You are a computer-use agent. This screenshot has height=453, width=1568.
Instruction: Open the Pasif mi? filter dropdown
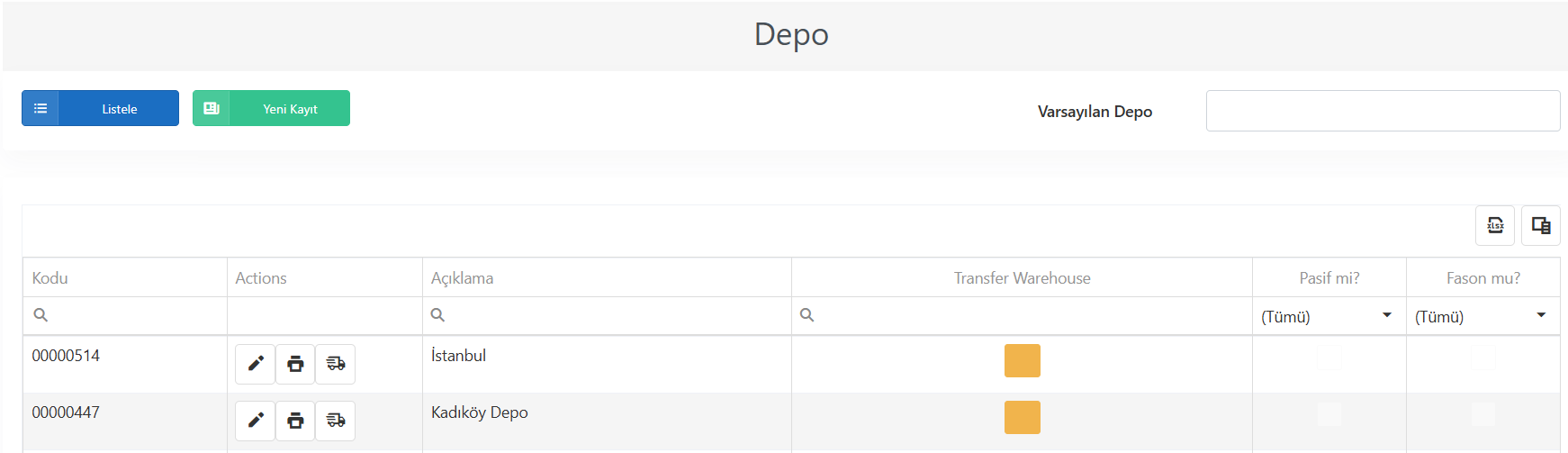[1329, 316]
